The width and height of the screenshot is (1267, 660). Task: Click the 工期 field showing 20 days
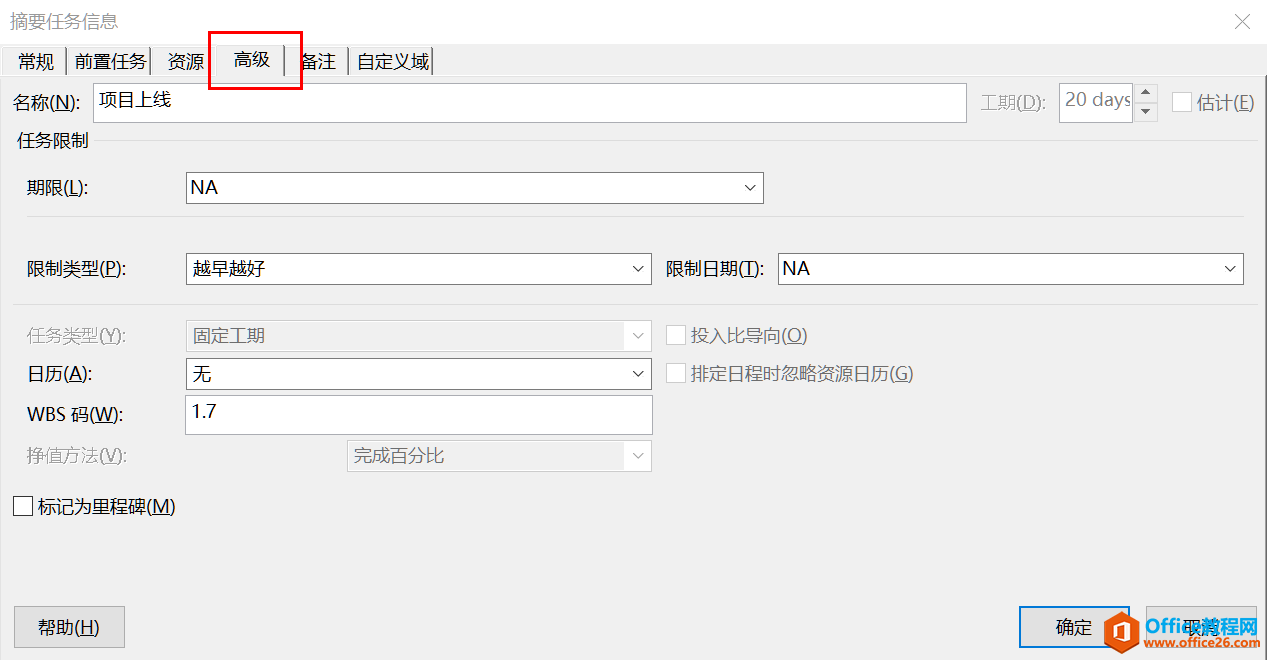[1097, 102]
